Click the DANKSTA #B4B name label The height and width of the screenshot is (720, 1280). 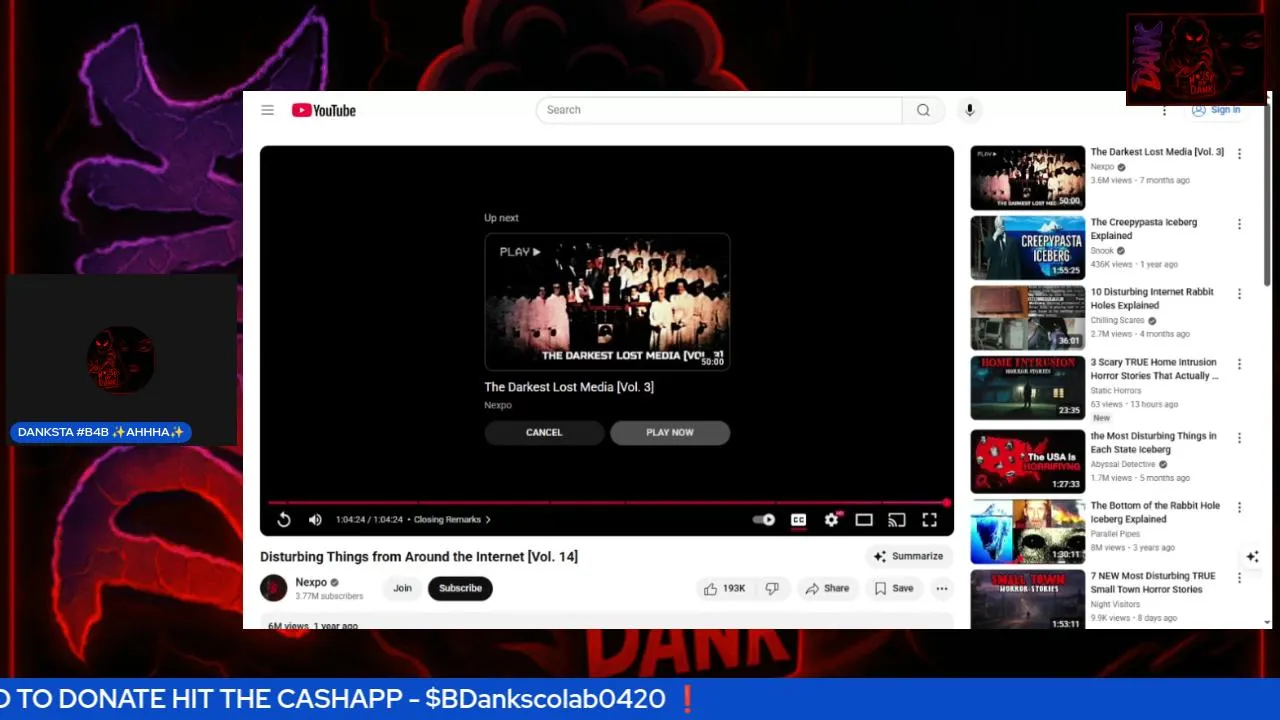[x=101, y=432]
